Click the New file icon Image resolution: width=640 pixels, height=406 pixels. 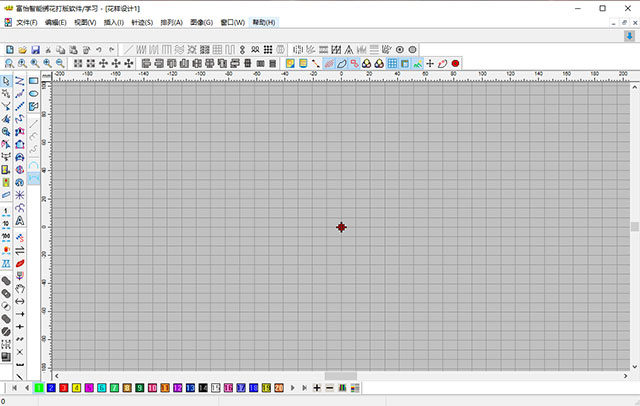[x=9, y=49]
